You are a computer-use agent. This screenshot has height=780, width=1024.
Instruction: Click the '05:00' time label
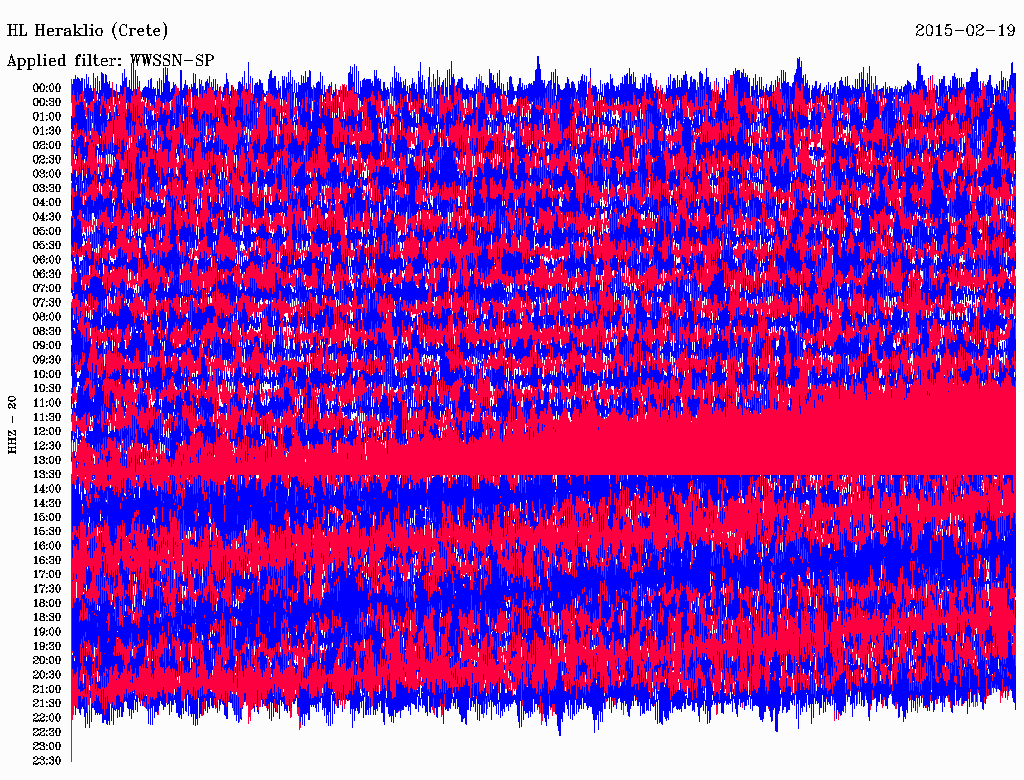46,231
